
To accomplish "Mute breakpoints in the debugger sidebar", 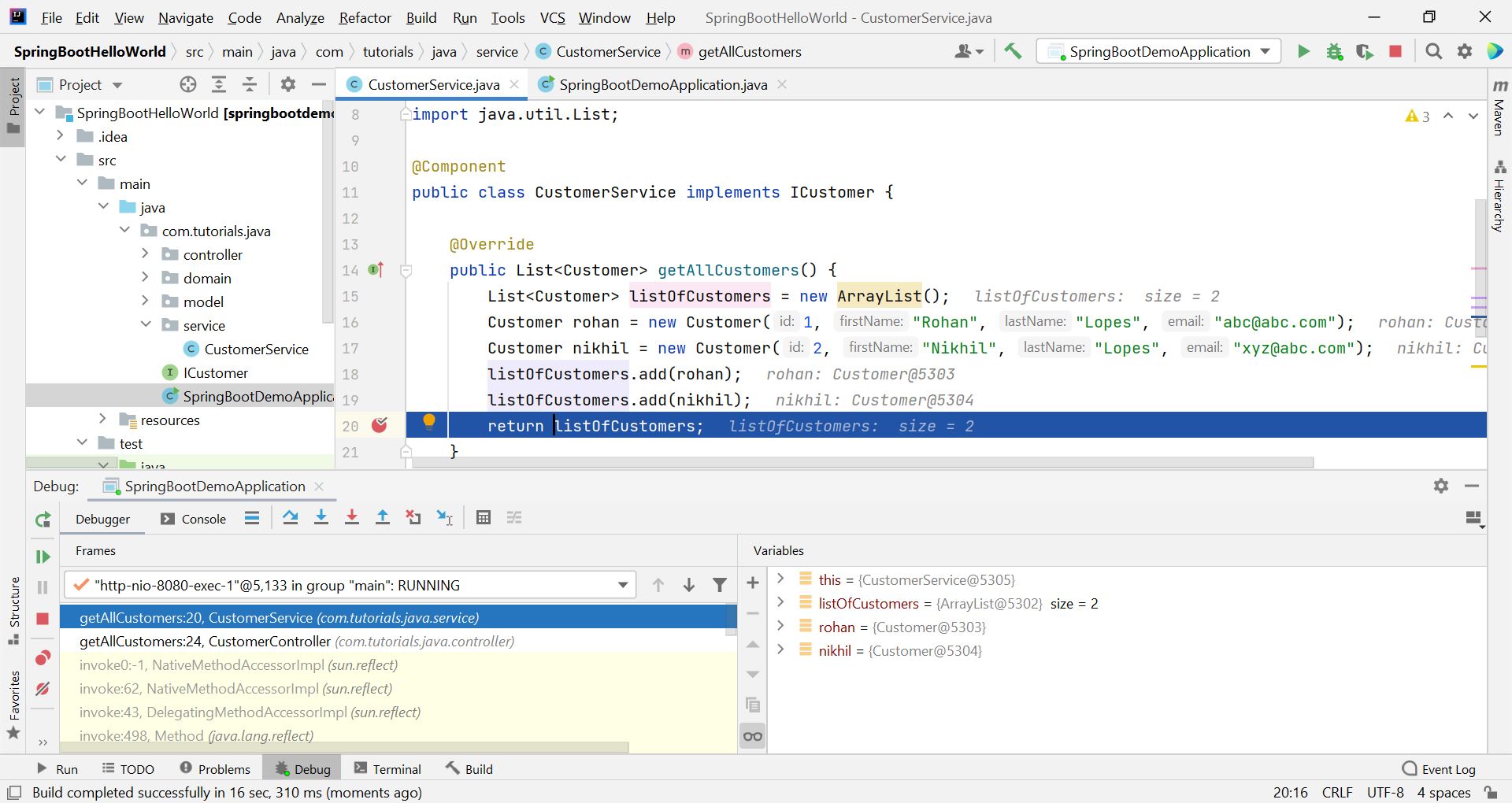I will [43, 689].
